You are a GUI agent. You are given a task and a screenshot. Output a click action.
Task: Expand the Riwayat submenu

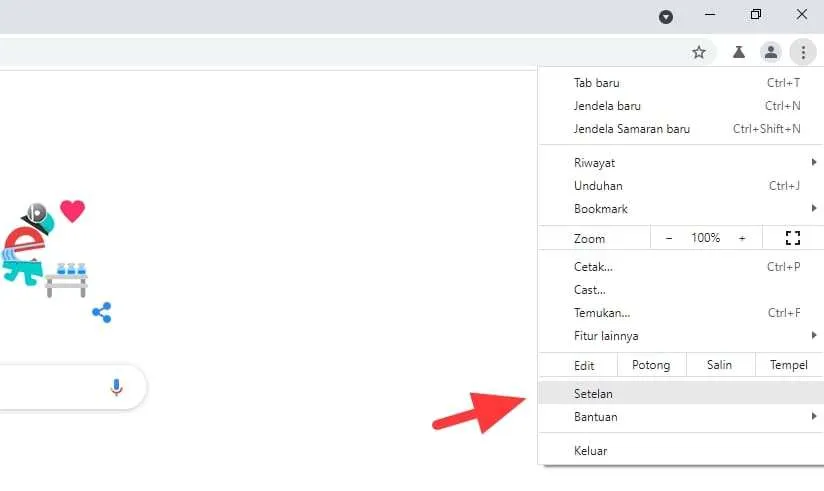pos(681,163)
